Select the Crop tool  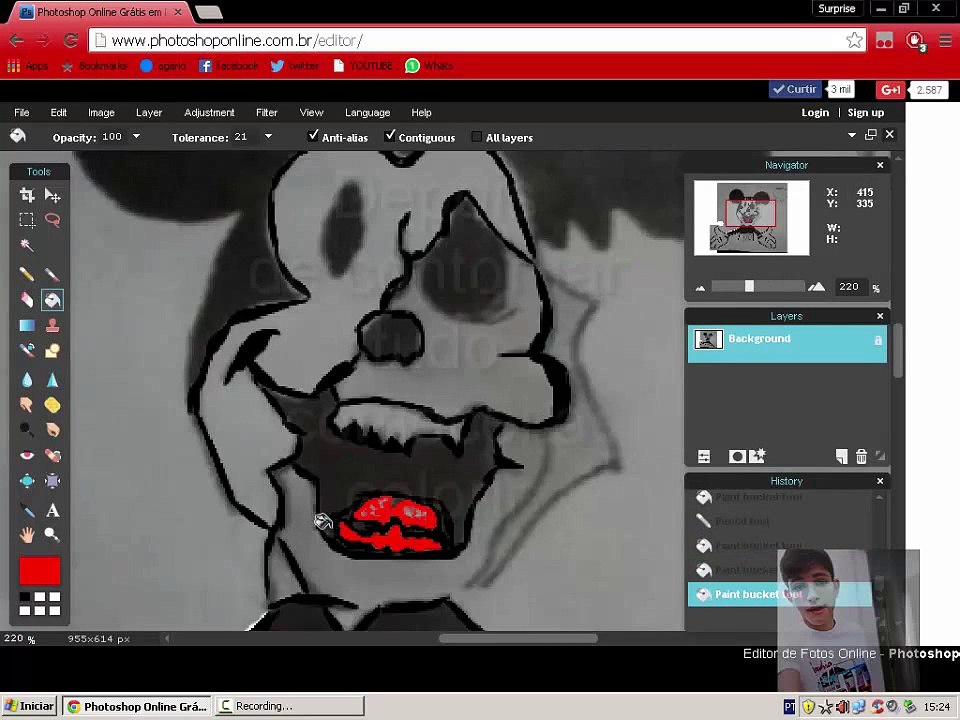[x=27, y=195]
